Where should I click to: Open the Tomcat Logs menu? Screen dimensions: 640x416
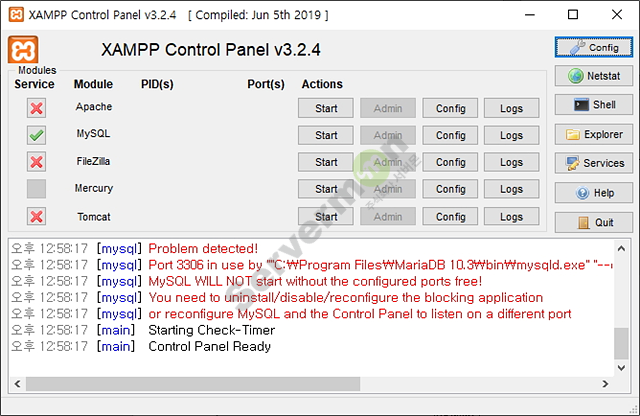pyautogui.click(x=511, y=216)
